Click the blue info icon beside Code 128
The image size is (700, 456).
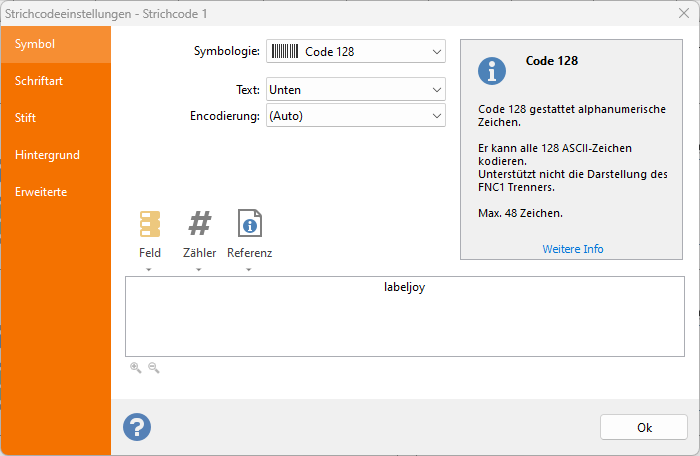[x=492, y=71]
